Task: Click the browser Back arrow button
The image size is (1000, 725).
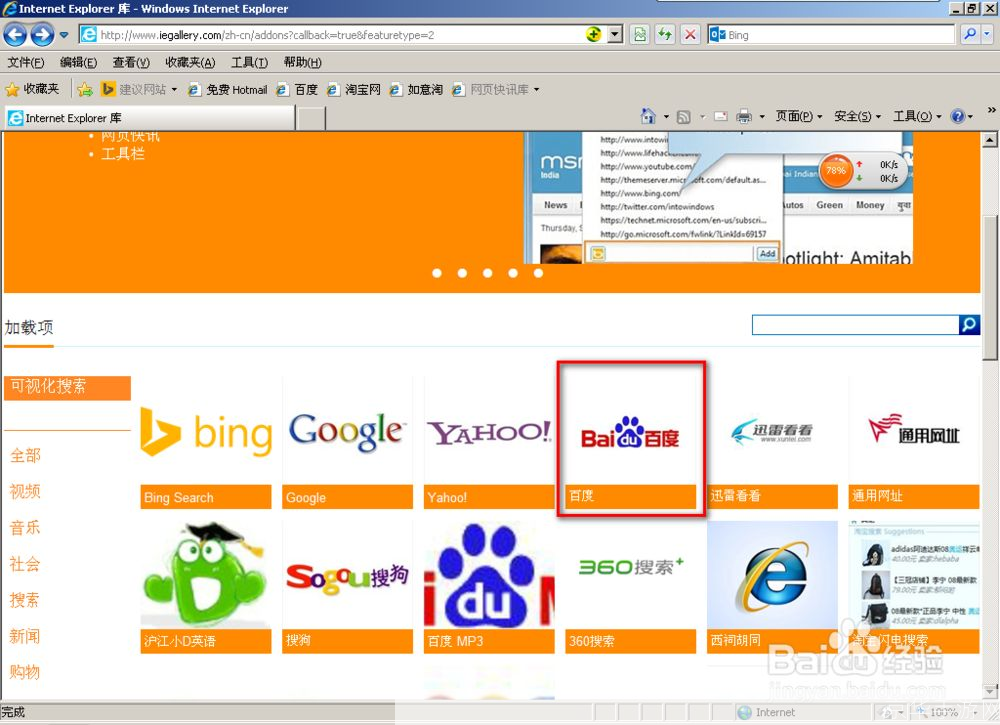Action: [15, 35]
